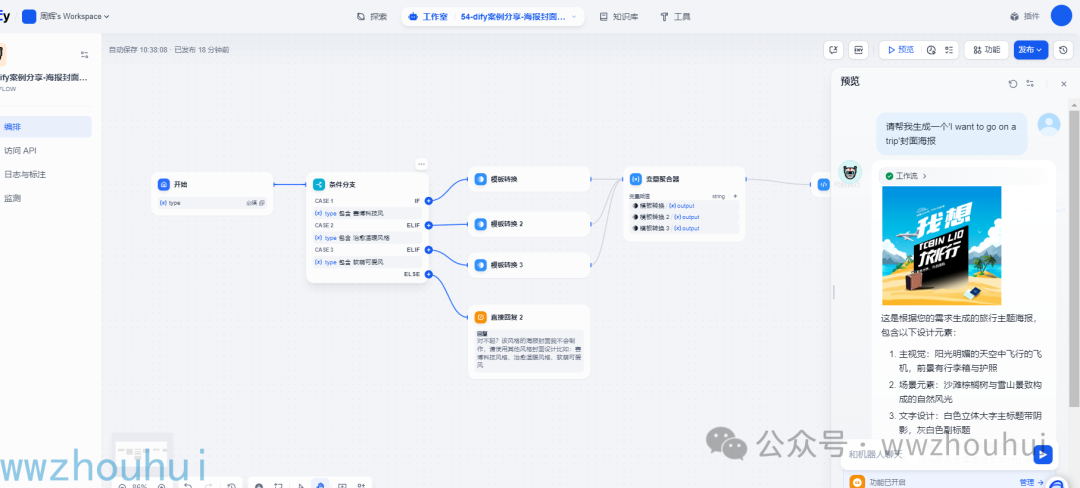The image size is (1080, 488).
Task: Select the 模板转换 3 node icon
Action: click(481, 264)
